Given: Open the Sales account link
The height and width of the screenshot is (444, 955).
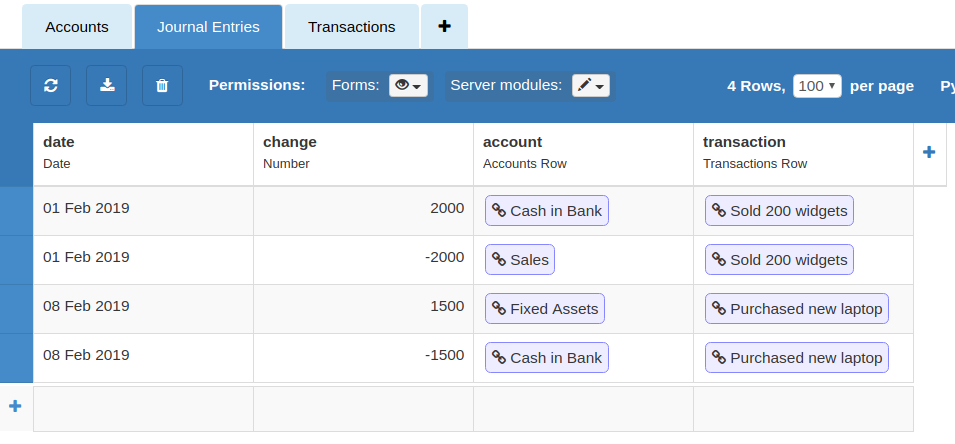Looking at the screenshot, I should click(x=520, y=260).
